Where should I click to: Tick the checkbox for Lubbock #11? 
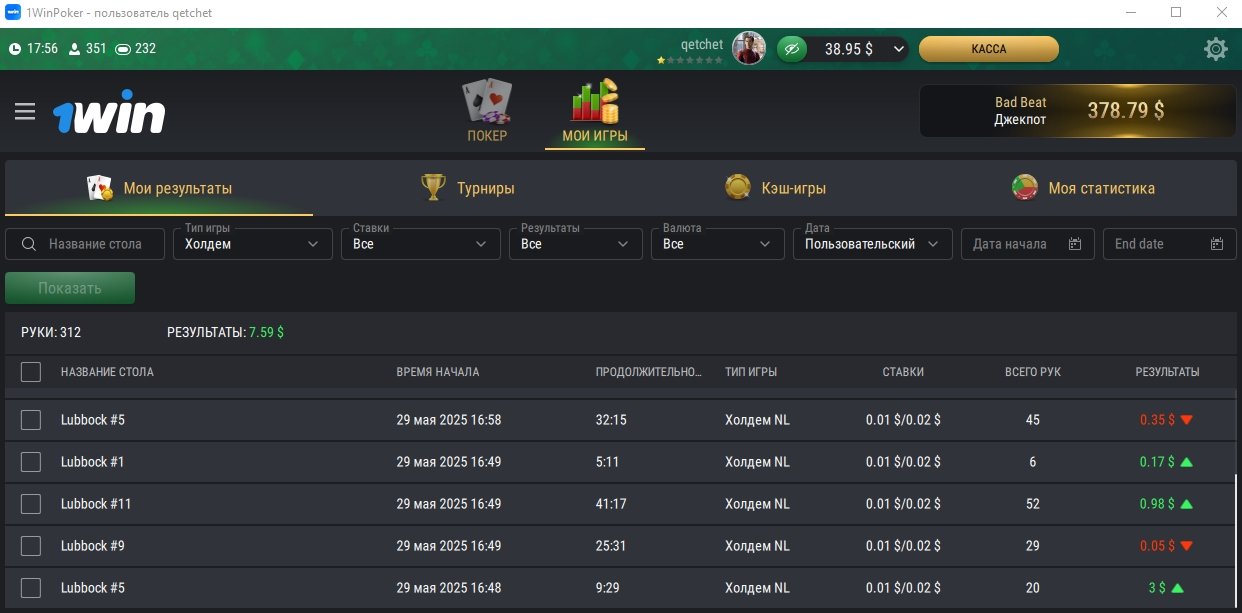(31, 504)
